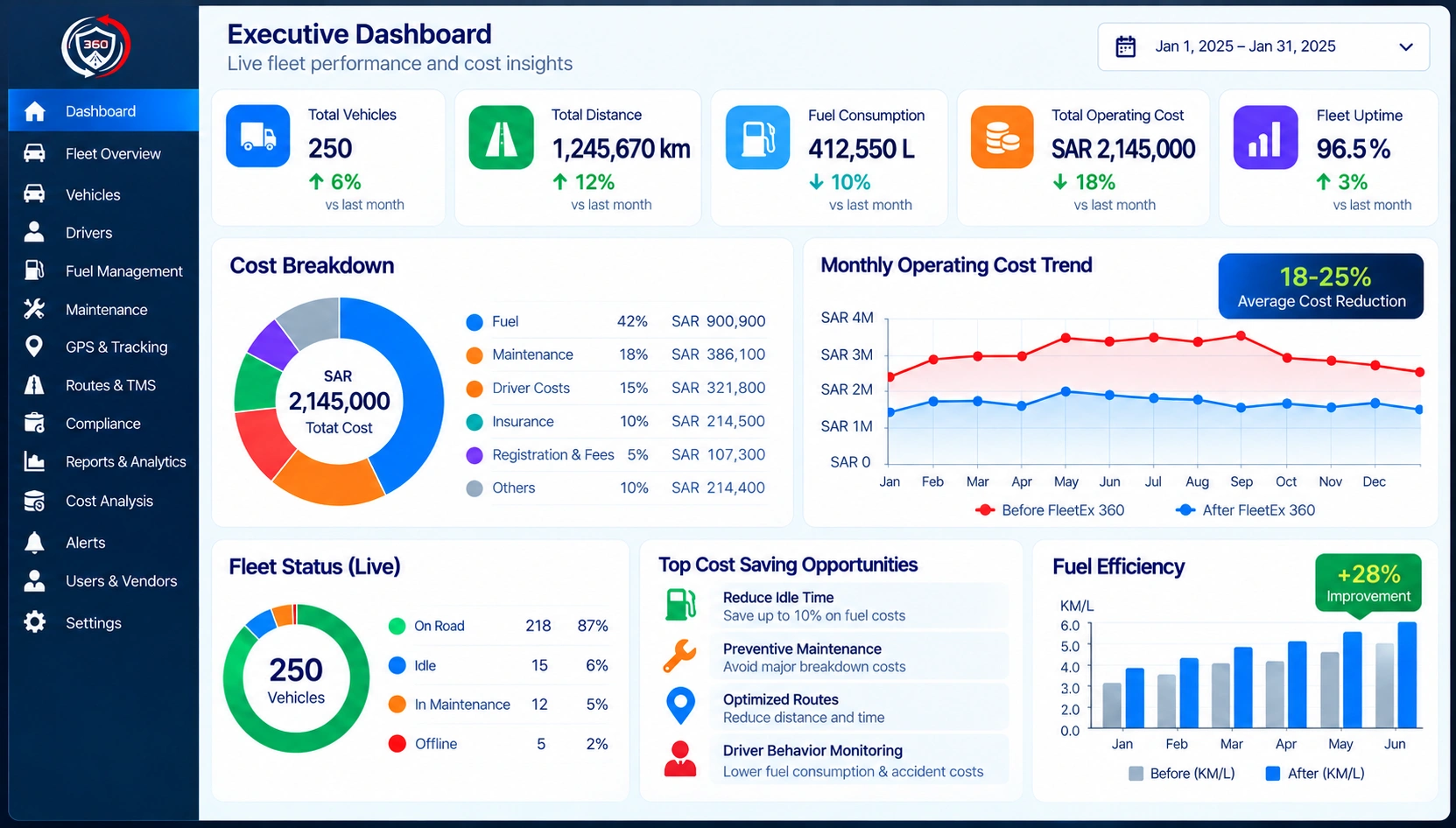Viewport: 1456px width, 828px height.
Task: Click the +28% Improvement badge
Action: 1368,584
